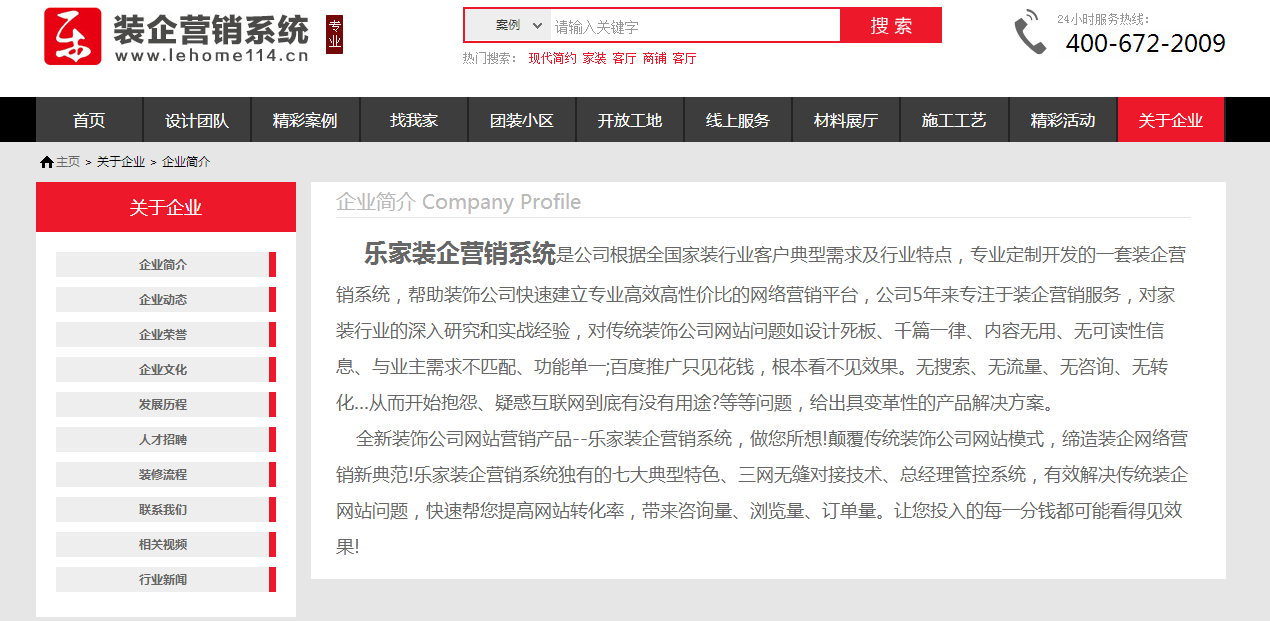Viewport: 1270px width, 621px height.
Task: Click the keyword search input field
Action: click(x=694, y=26)
